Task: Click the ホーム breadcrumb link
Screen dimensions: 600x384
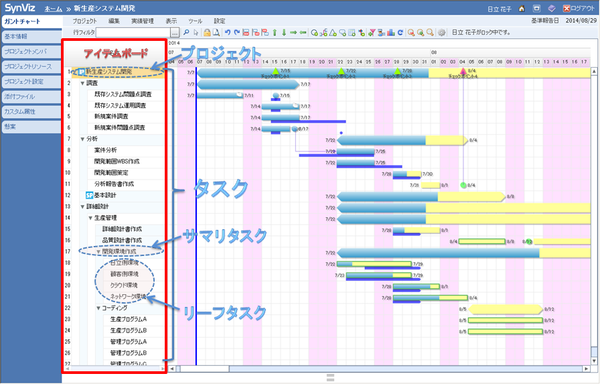Action: pos(53,8)
